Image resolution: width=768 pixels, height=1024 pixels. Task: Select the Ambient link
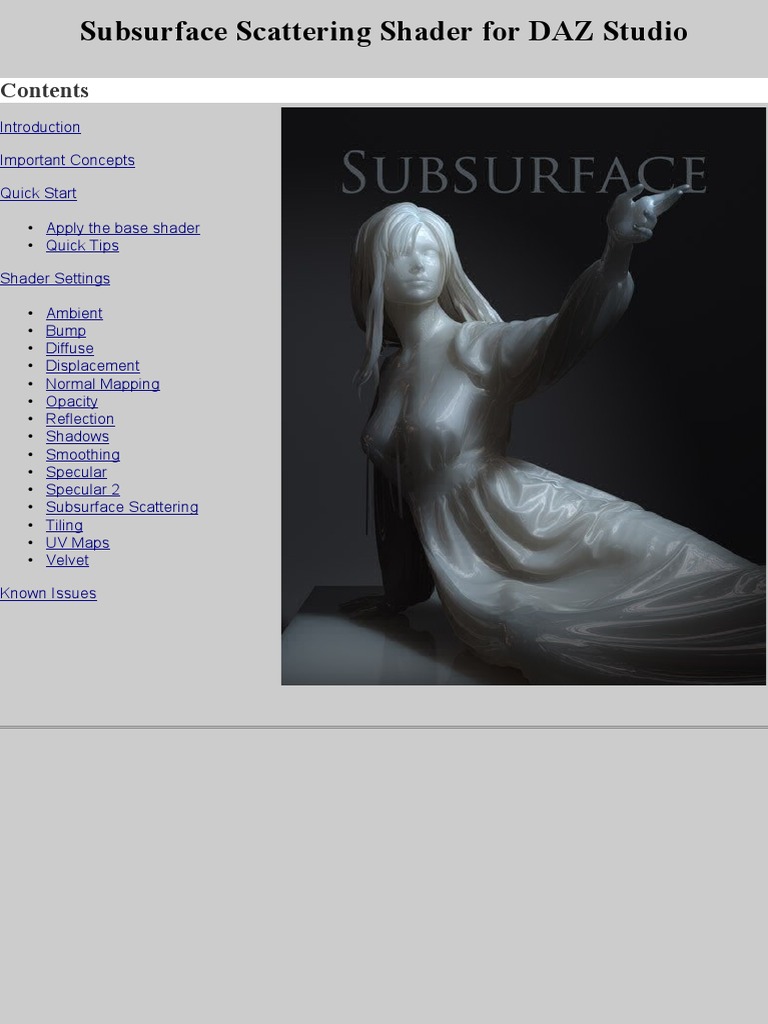[74, 313]
